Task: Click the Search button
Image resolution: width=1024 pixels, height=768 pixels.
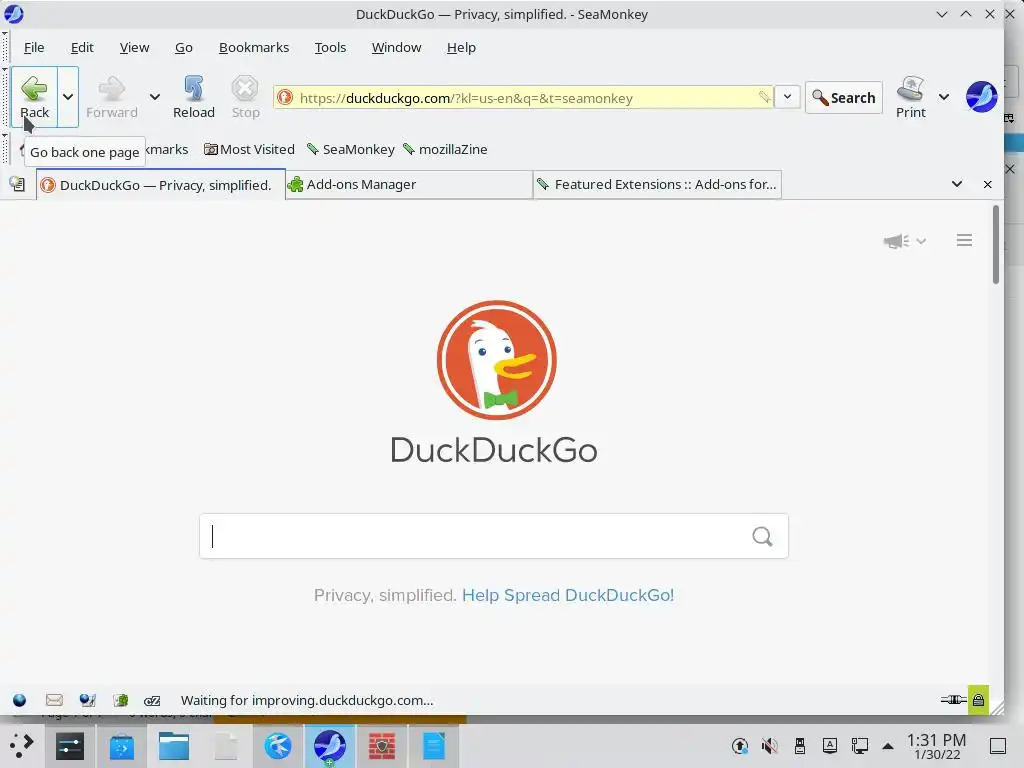Action: [x=844, y=97]
